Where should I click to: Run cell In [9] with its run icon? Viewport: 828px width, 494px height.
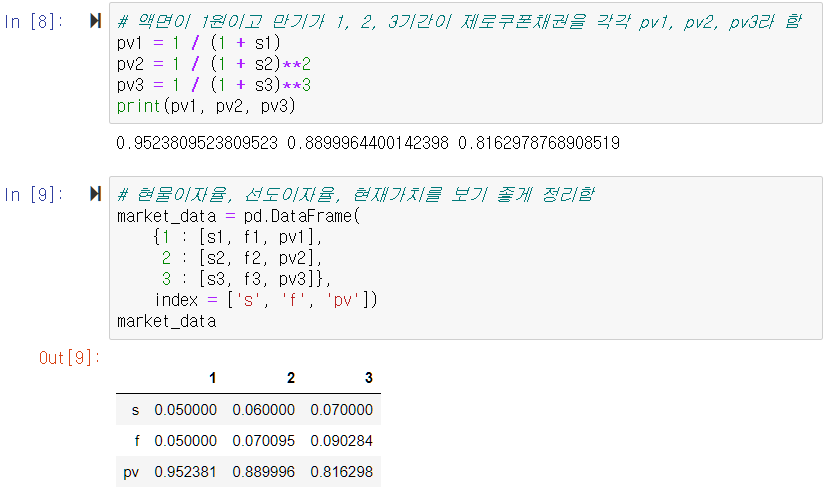click(x=95, y=194)
